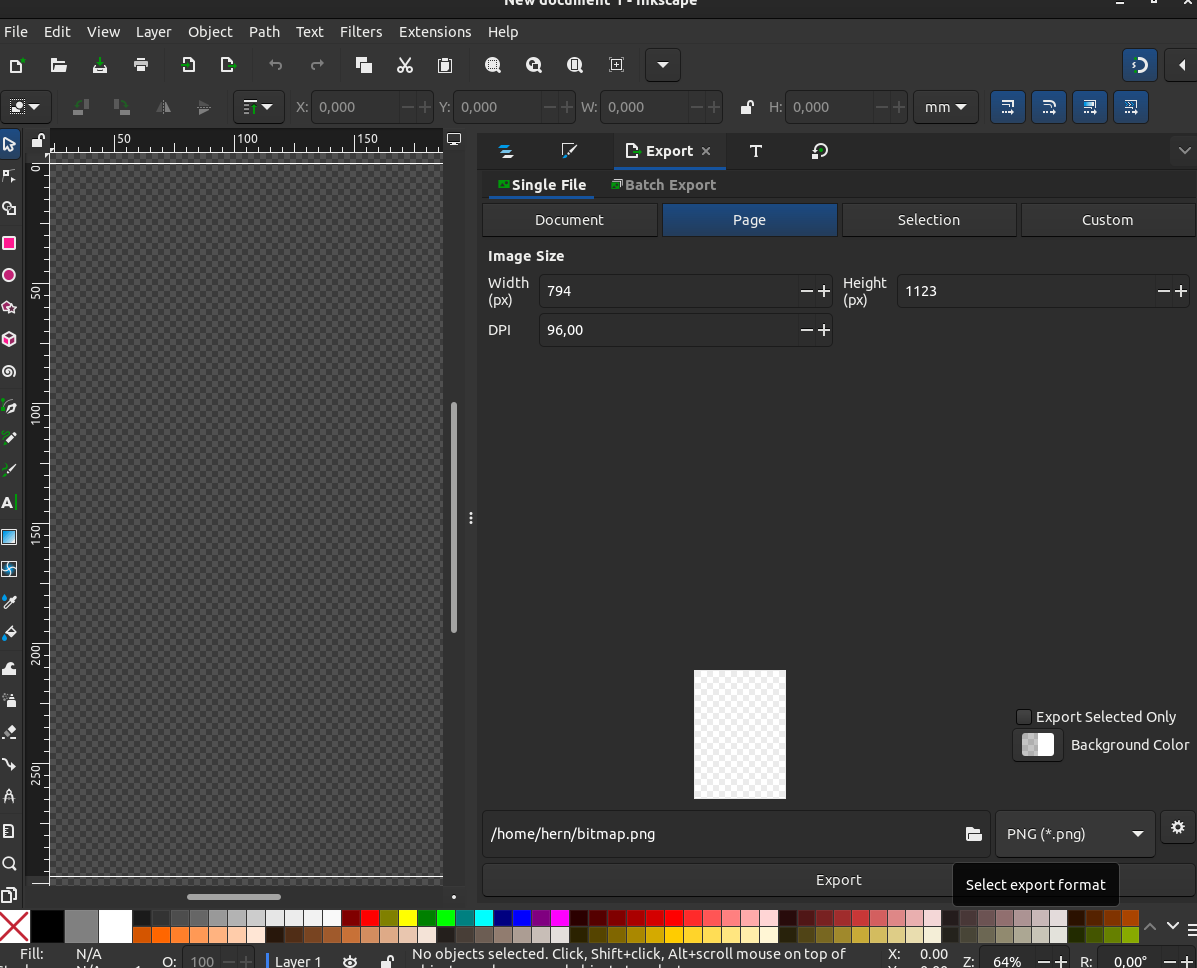Click the Print document icon
1197x968 pixels.
(140, 65)
